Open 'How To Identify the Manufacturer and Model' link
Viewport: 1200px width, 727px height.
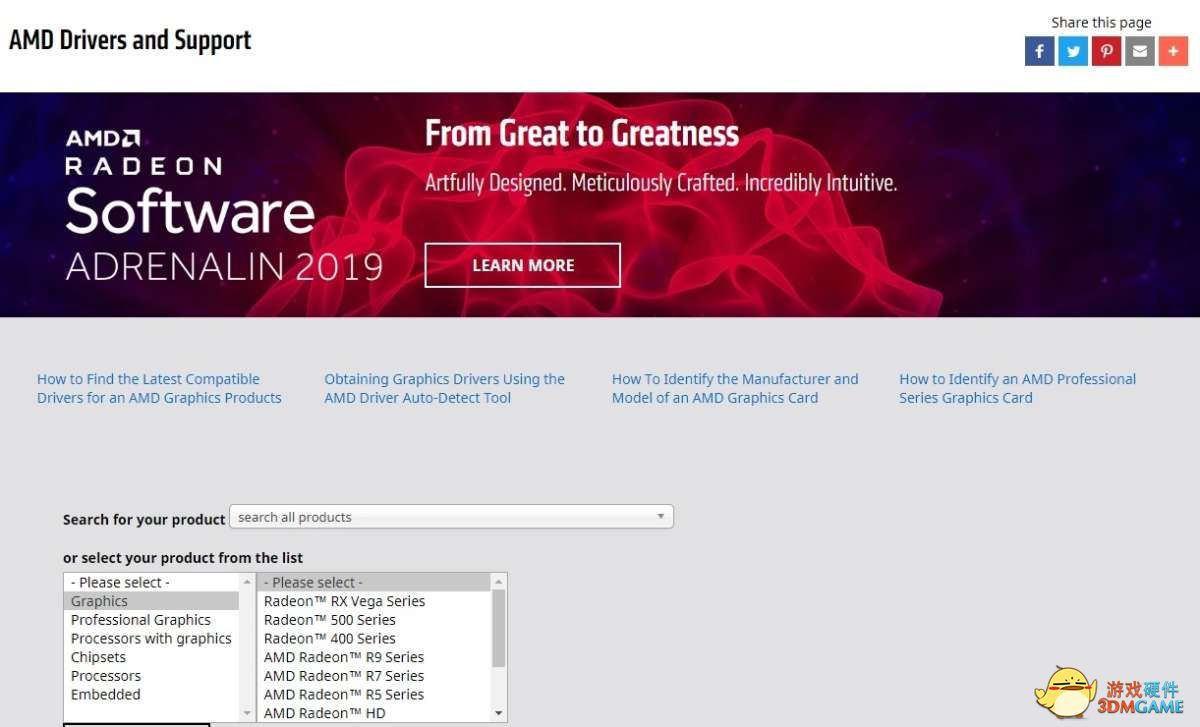click(735, 388)
